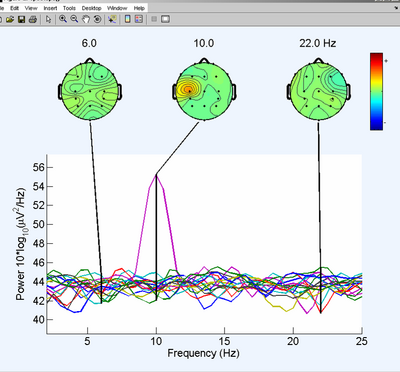Open the Window menu

[x=117, y=8]
